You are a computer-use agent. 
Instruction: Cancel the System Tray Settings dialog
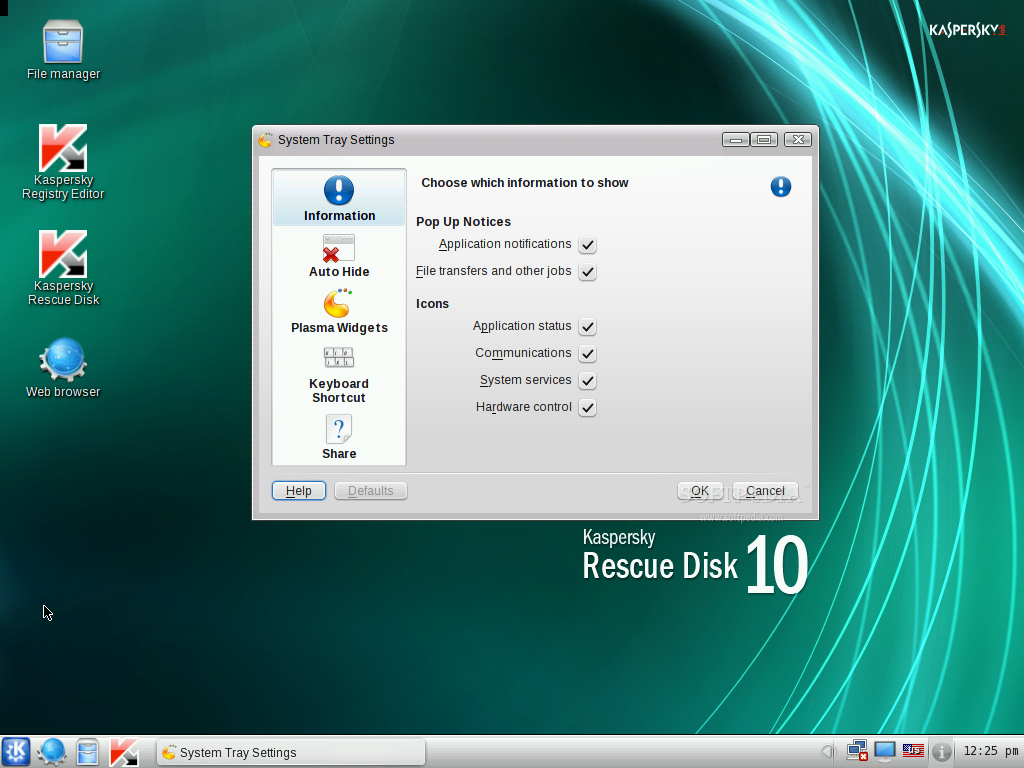click(765, 490)
